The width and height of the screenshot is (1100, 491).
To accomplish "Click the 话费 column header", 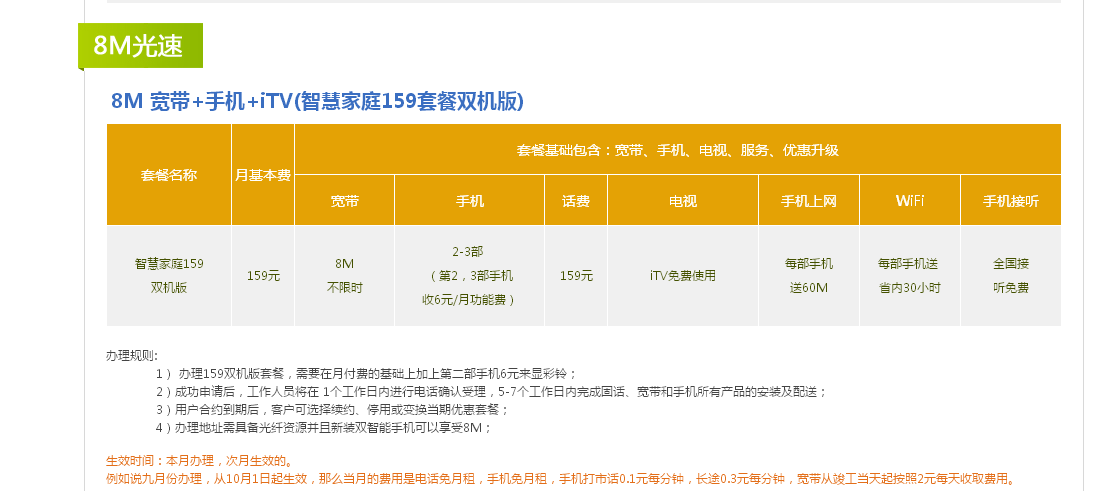I will click(576, 201).
